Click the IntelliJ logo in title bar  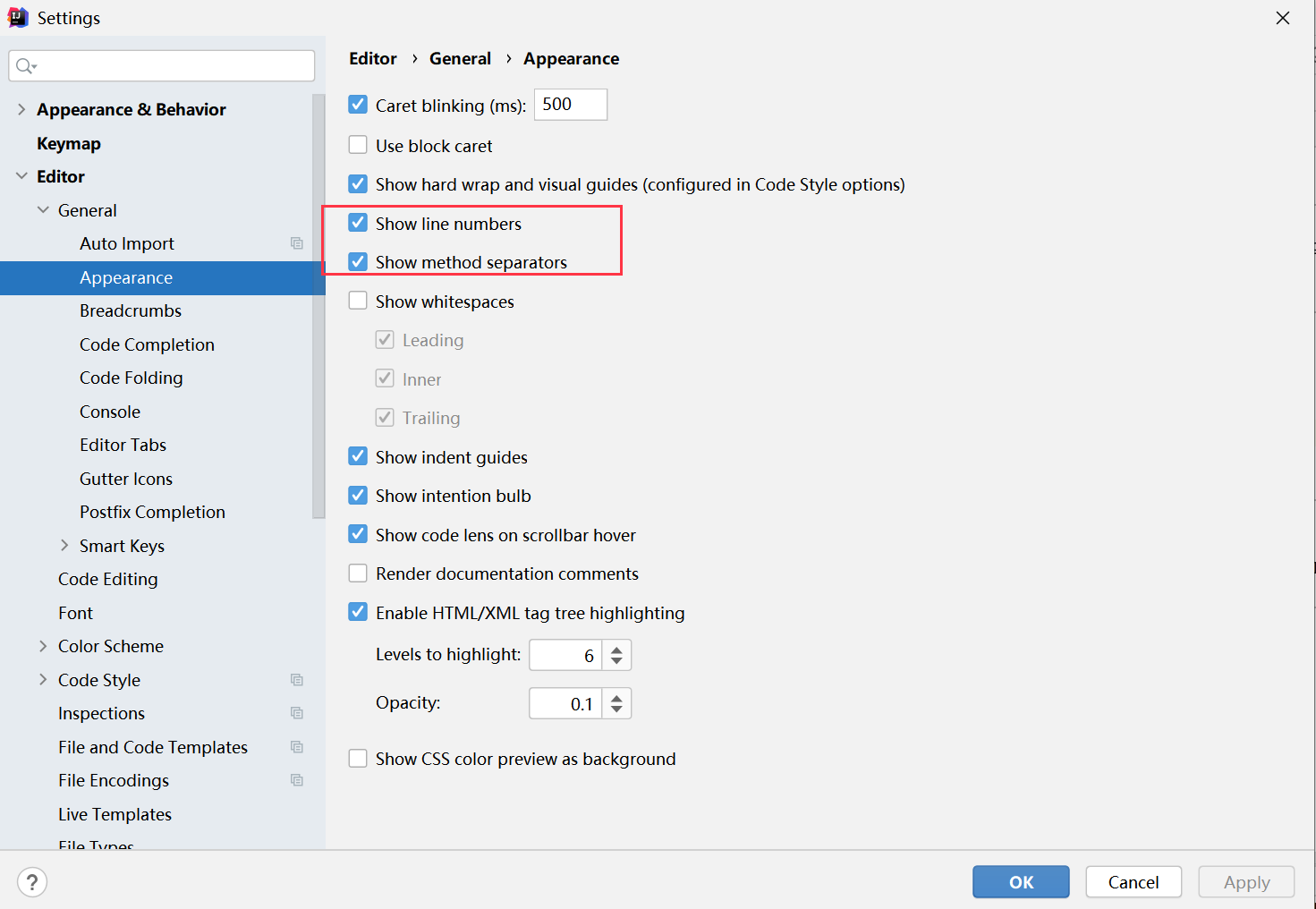[18, 18]
